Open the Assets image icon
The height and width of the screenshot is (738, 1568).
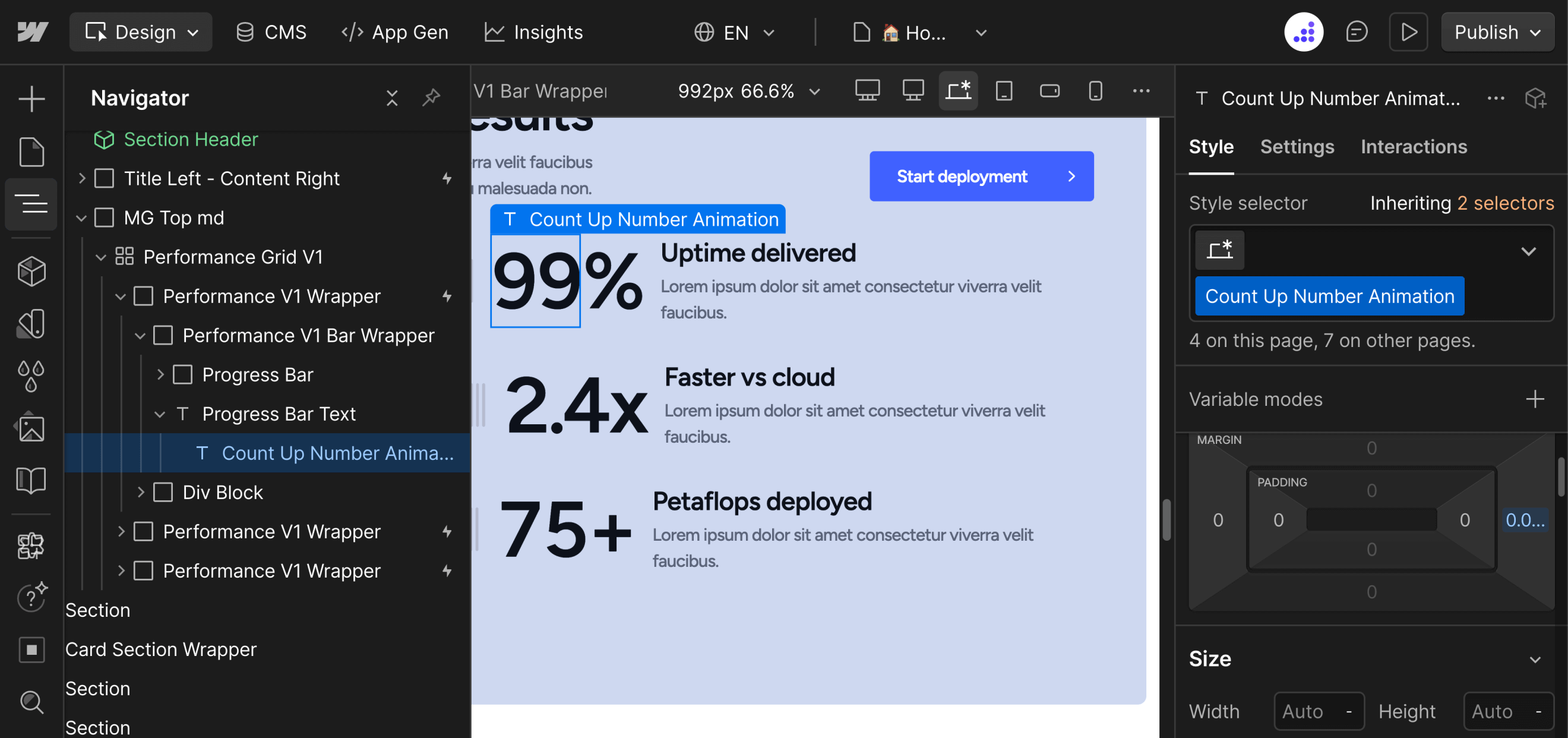click(31, 428)
